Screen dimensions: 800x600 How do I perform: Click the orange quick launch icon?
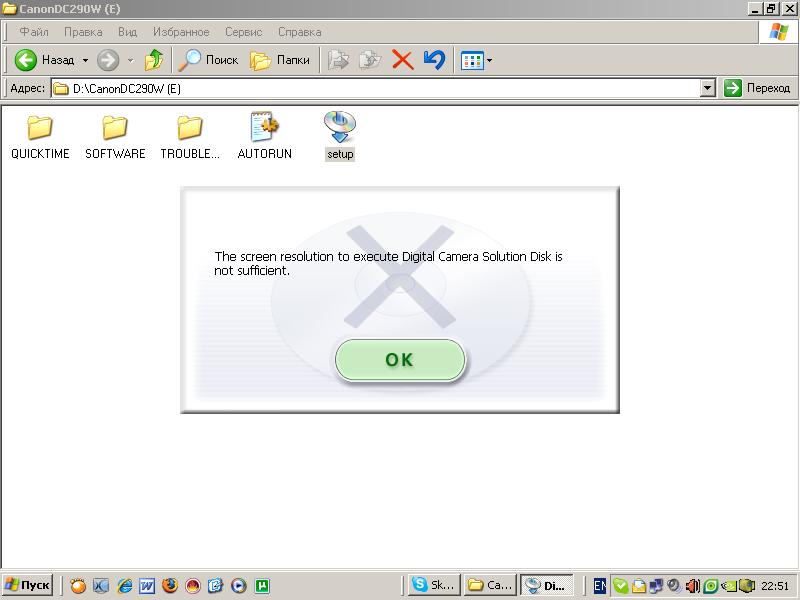point(78,586)
